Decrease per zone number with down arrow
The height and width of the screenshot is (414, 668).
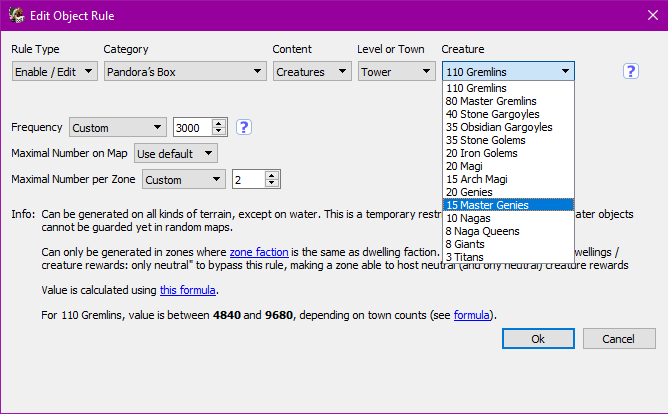[271, 183]
